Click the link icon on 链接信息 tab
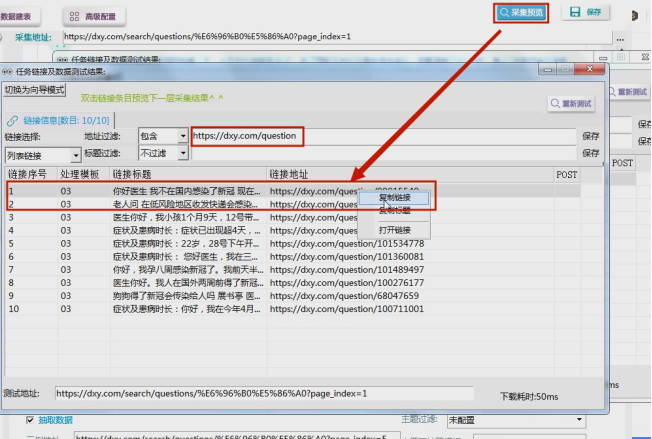Screen dimensions: 652x439 point(12,121)
